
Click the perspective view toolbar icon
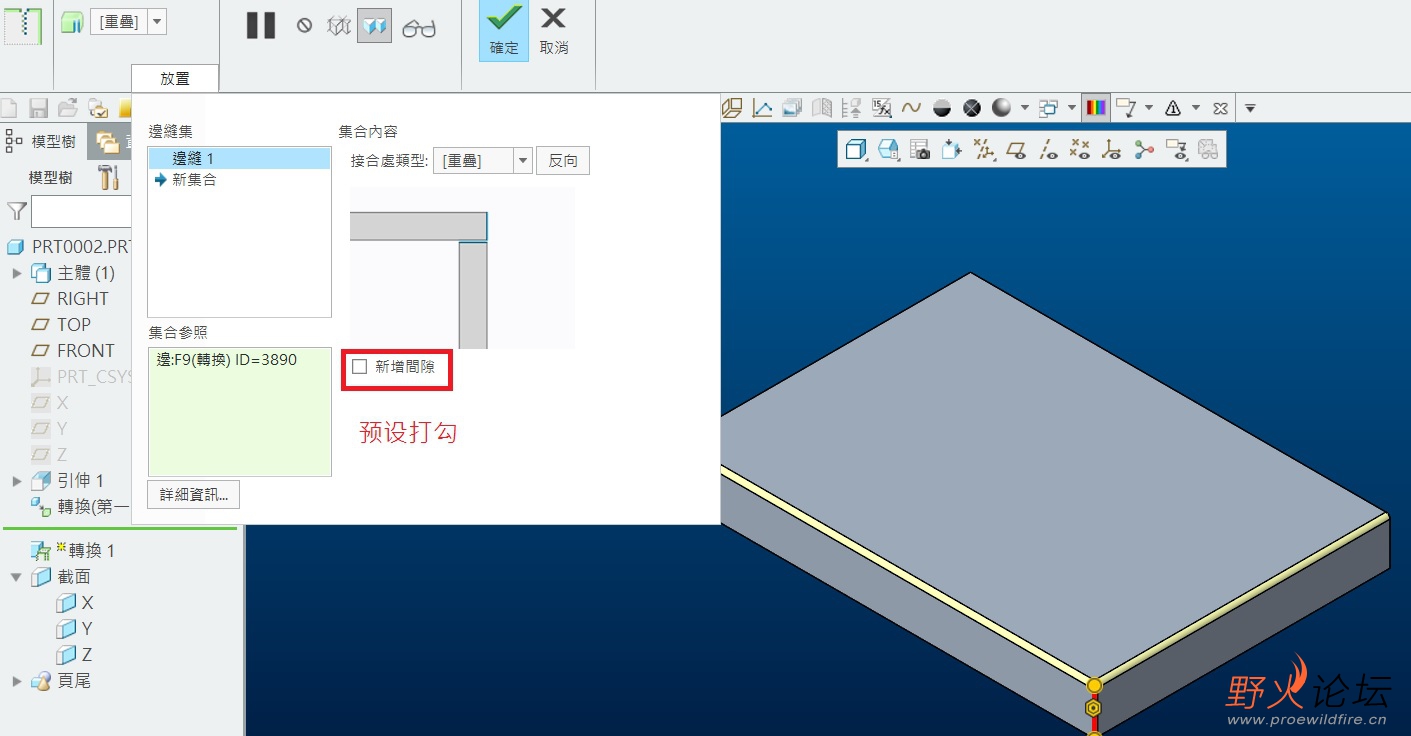(x=732, y=108)
